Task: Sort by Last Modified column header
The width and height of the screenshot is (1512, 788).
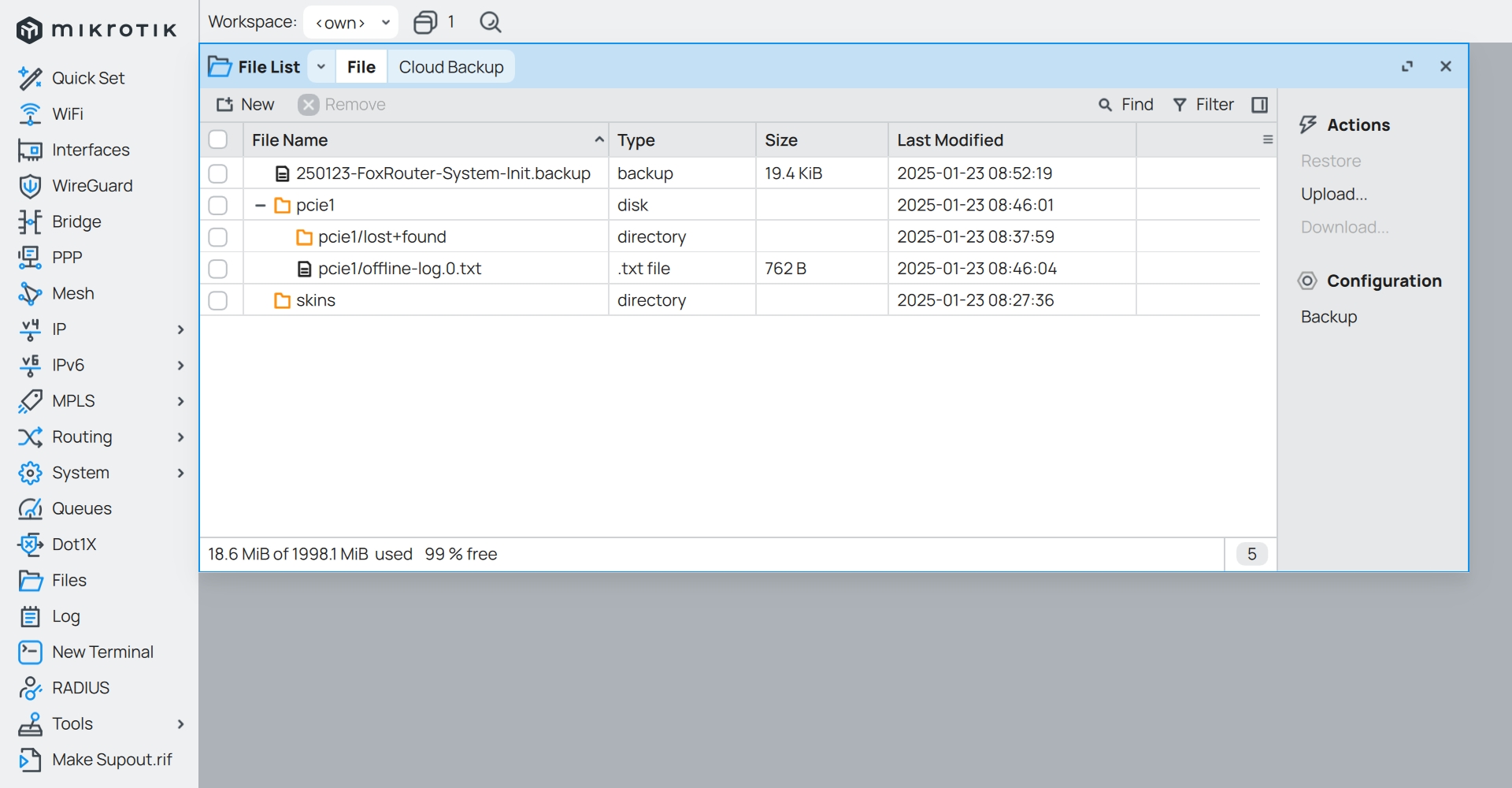Action: [1012, 140]
